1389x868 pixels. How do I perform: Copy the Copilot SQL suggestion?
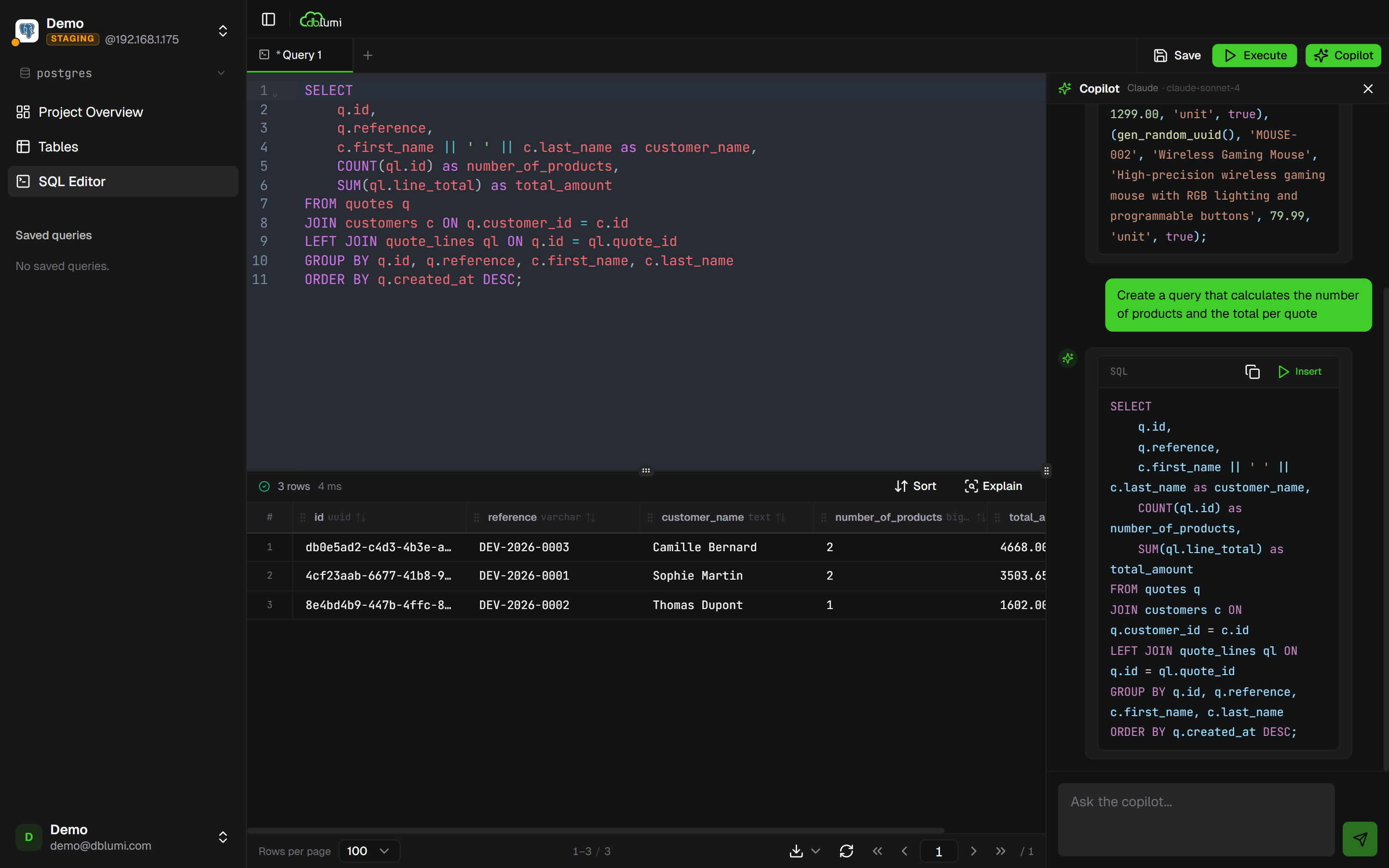1252,371
